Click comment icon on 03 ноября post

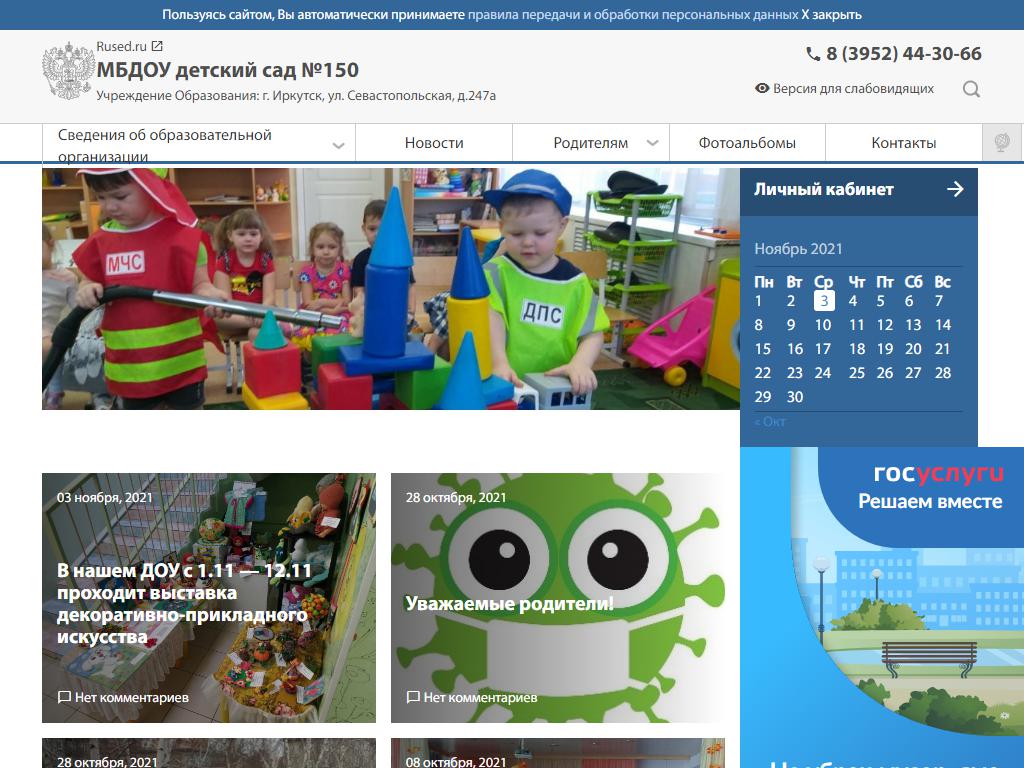64,697
